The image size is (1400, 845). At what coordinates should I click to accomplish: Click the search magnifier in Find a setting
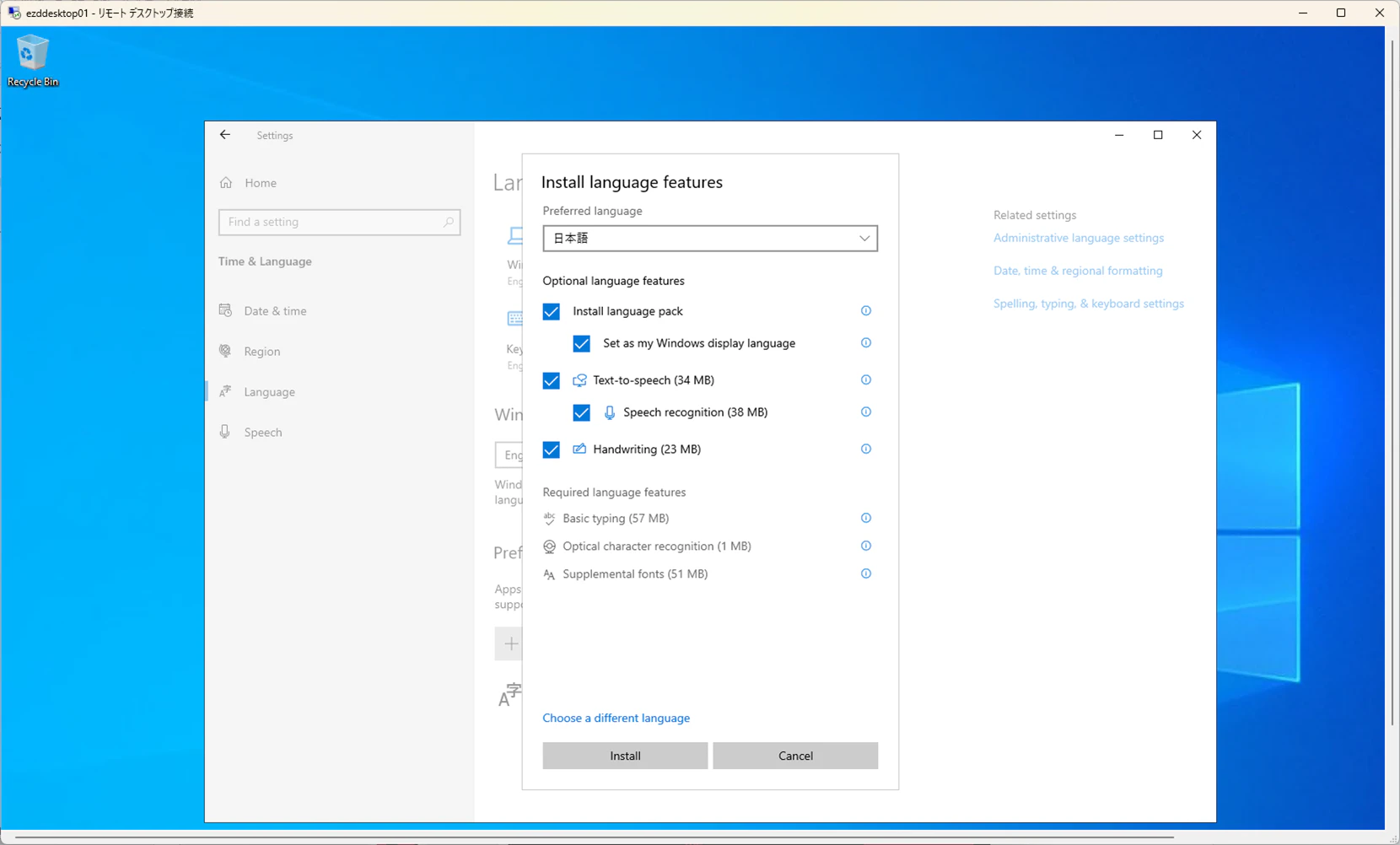448,222
